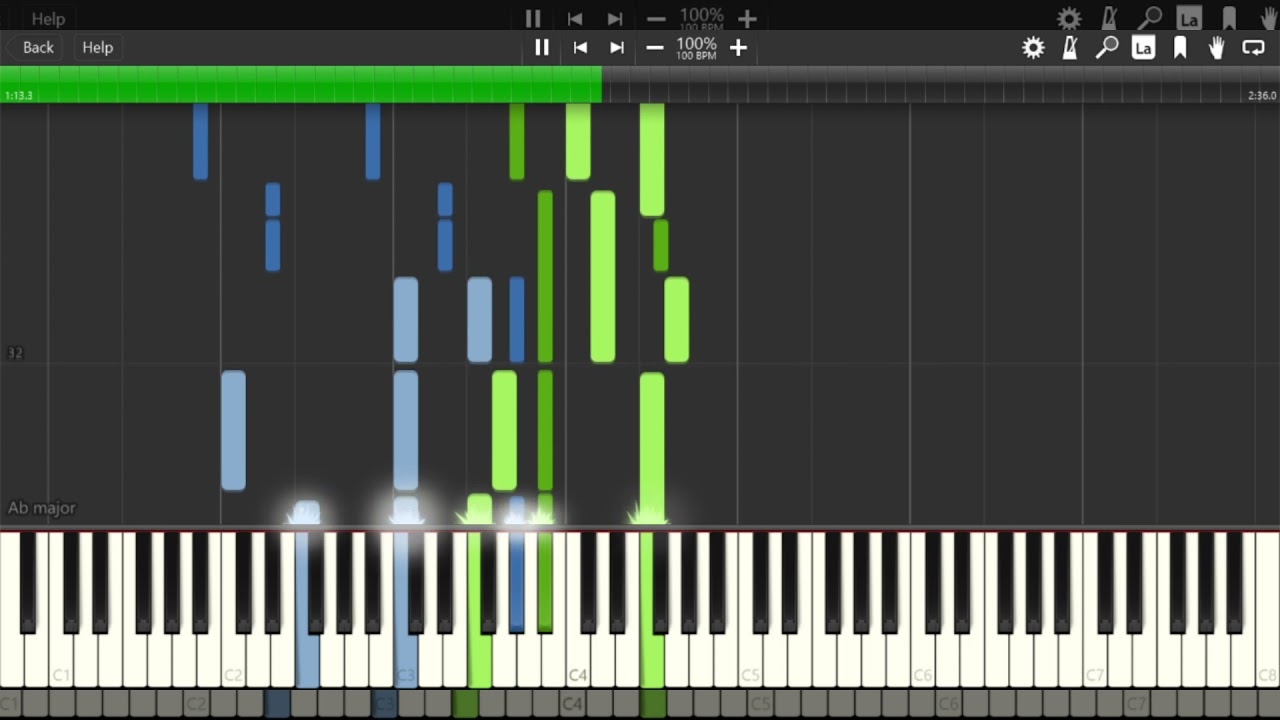Screen dimensions: 1280x720
Task: Tap the highlighted blue black key on the keyboard
Action: (516, 582)
